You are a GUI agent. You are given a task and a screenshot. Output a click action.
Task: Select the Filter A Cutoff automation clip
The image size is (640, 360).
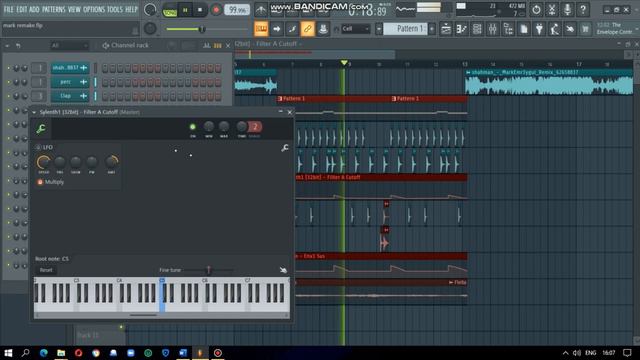[x=381, y=178]
